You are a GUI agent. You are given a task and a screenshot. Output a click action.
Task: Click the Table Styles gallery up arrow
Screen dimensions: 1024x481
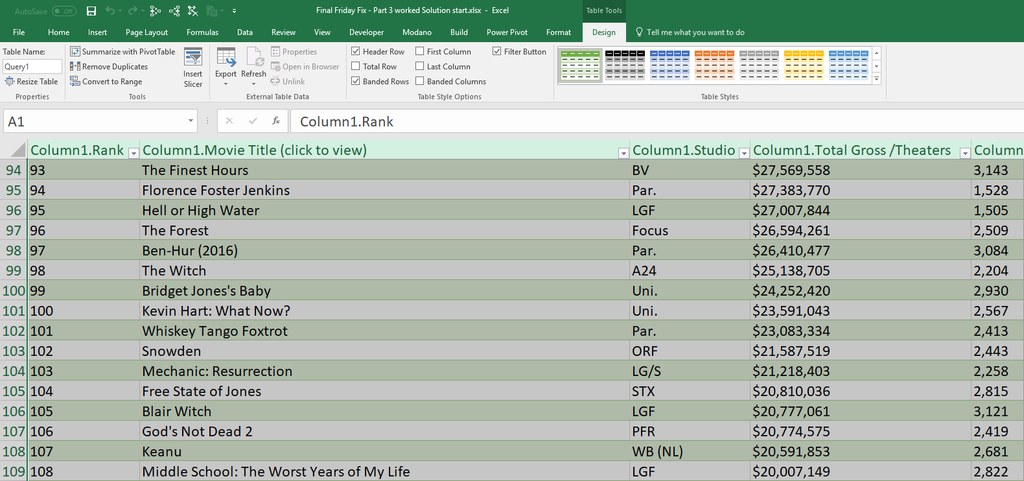click(876, 52)
